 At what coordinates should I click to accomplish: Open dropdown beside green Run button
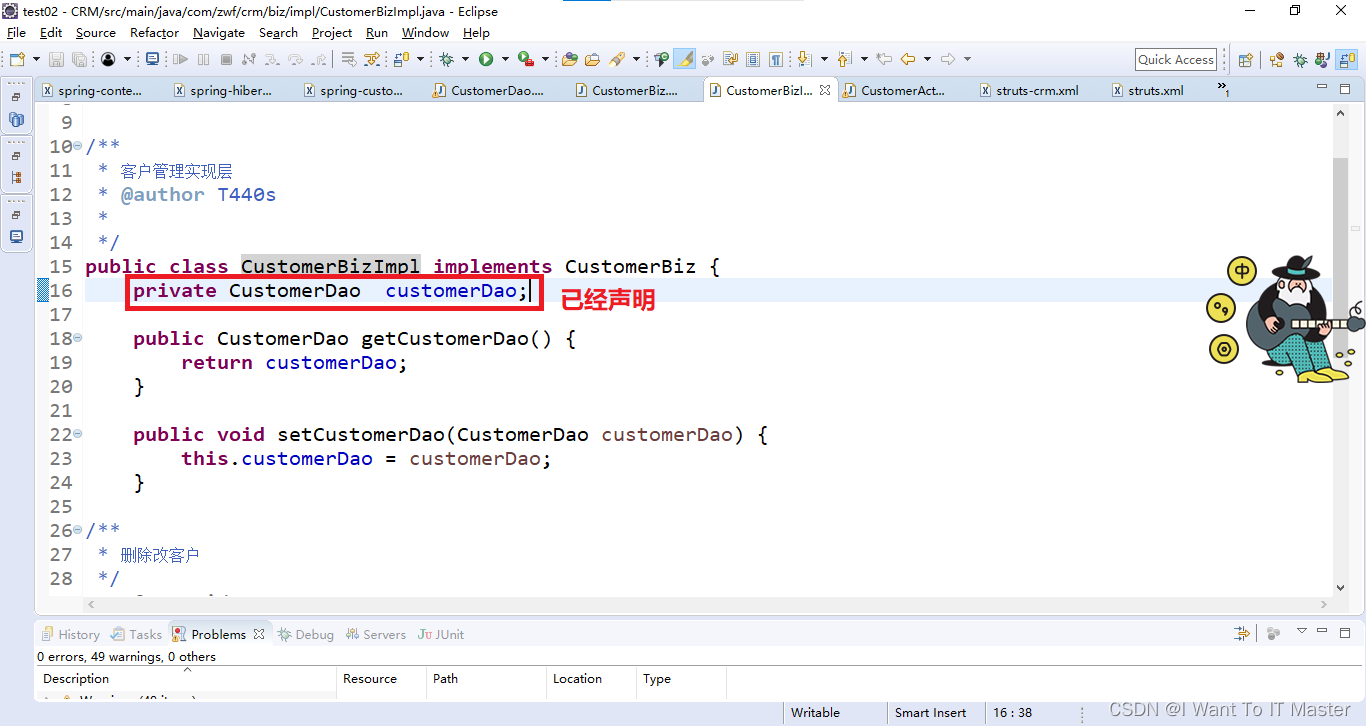click(505, 59)
